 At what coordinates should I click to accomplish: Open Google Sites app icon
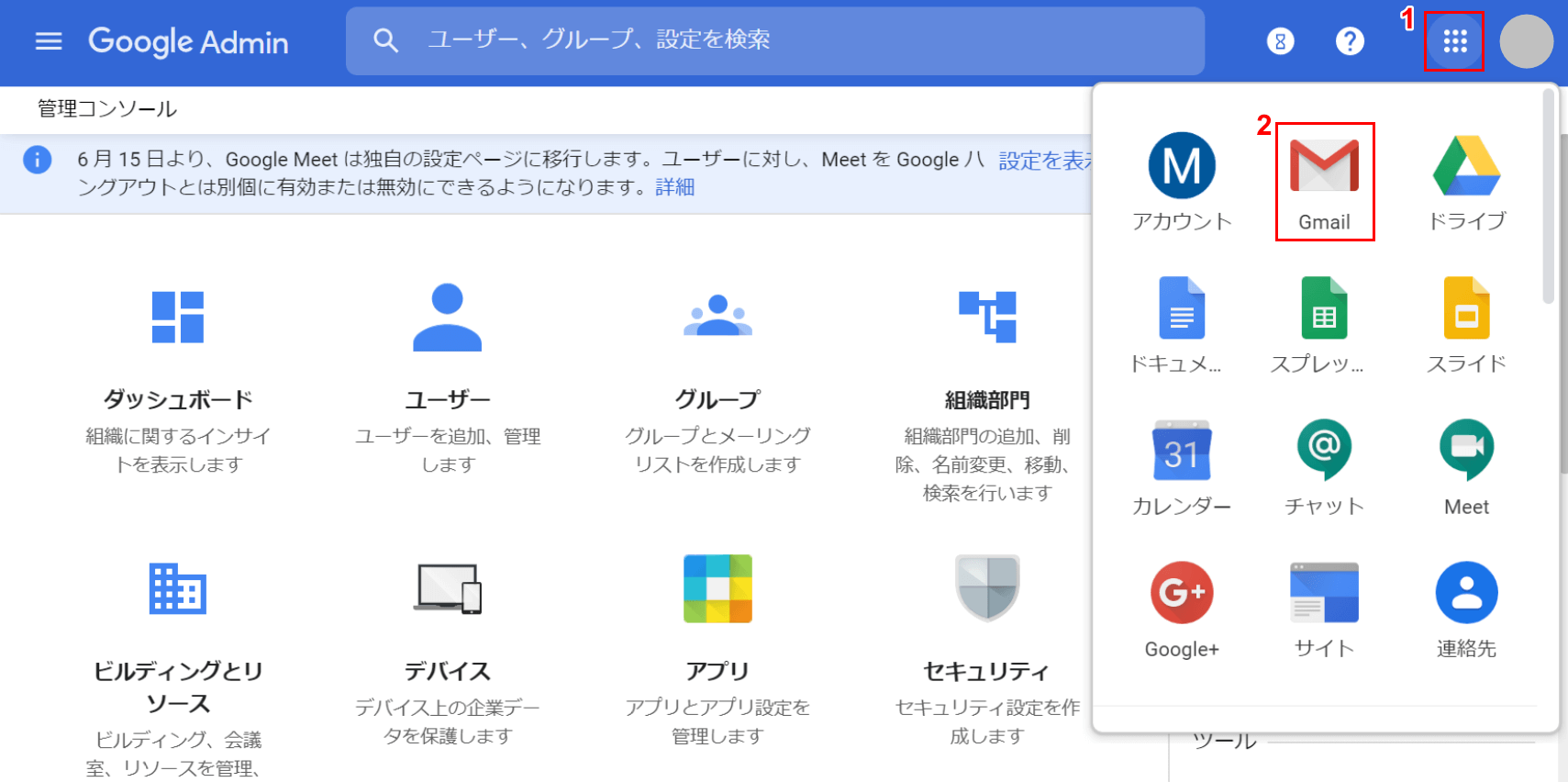tap(1324, 609)
